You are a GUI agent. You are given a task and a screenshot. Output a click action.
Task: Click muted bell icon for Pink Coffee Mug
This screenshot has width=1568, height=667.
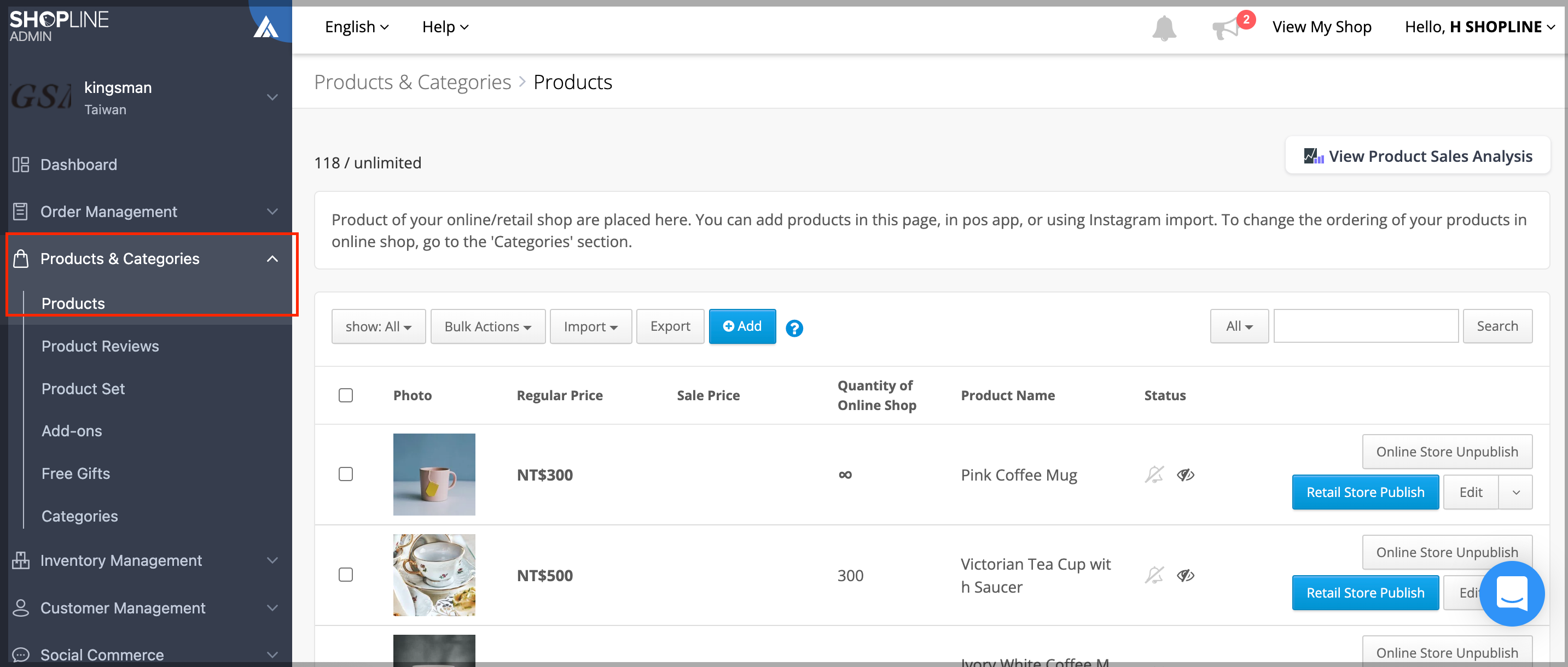(x=1154, y=475)
